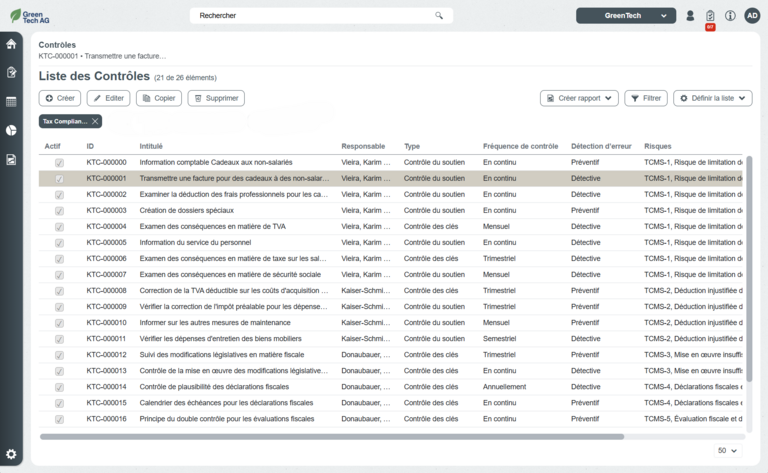Open the tasks clipboard with red badge

[710, 16]
